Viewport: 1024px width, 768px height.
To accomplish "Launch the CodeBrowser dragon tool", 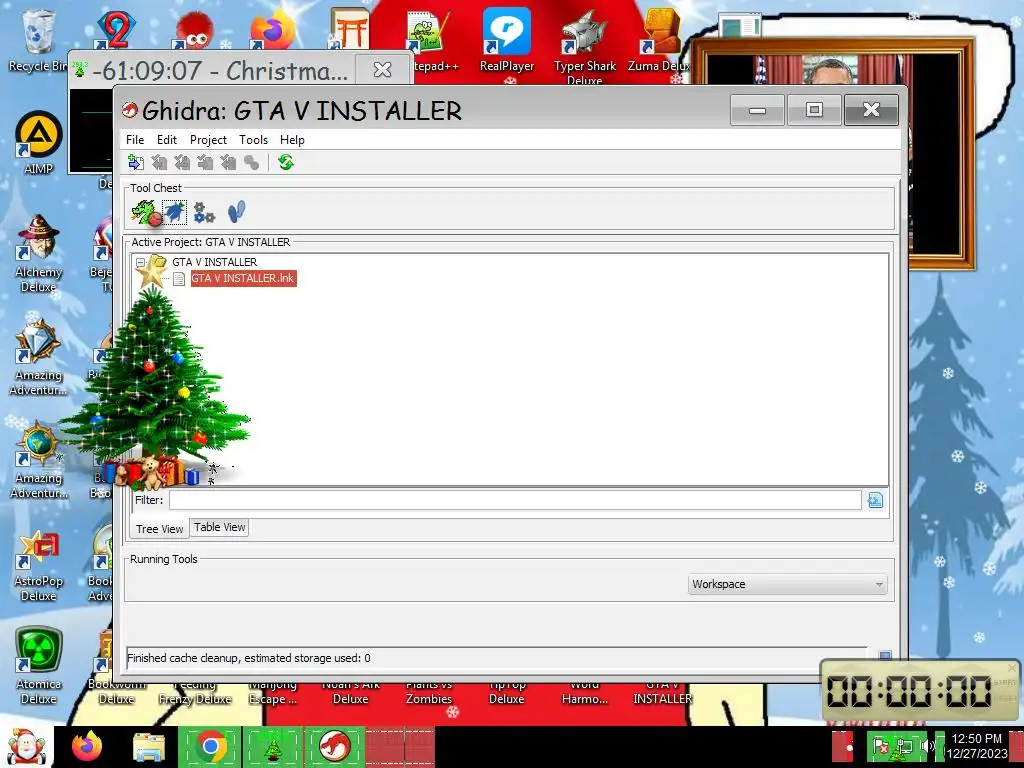I will [x=146, y=212].
